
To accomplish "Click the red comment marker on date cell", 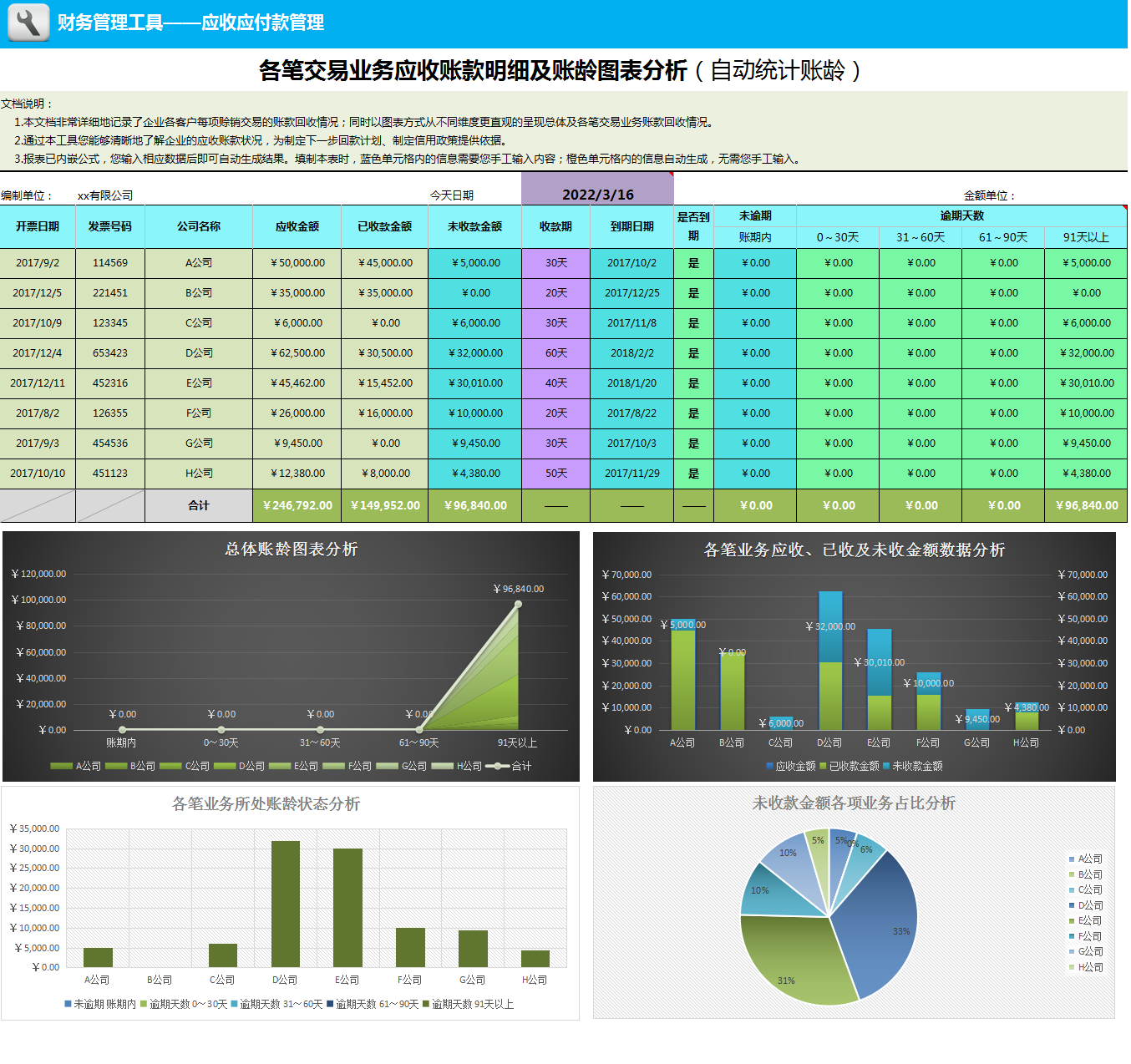I will coord(671,175).
